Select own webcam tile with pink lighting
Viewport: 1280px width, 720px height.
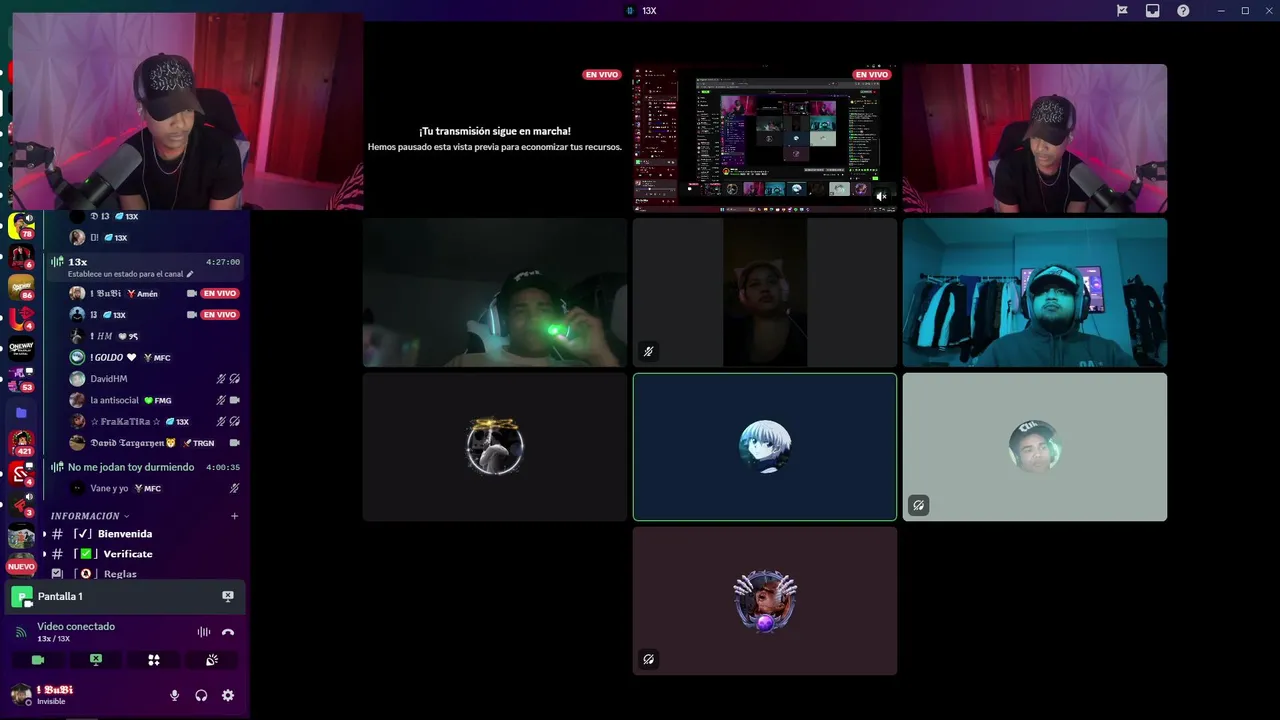click(1035, 138)
